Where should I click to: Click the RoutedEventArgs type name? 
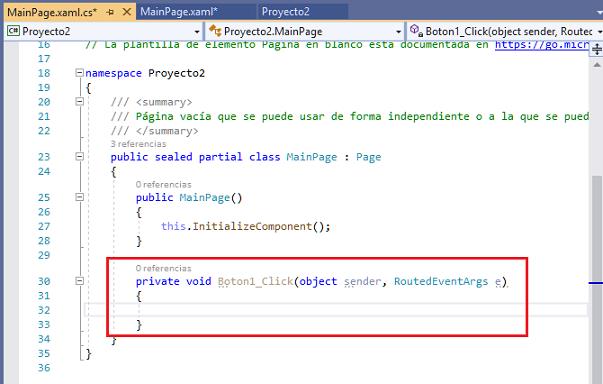pyautogui.click(x=441, y=281)
